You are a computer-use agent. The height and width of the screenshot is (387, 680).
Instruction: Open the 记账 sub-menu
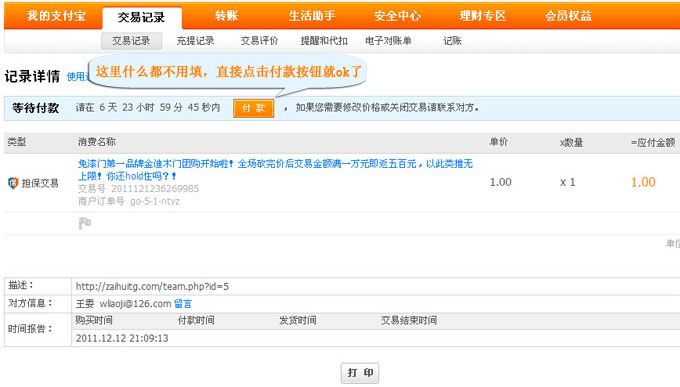point(452,41)
